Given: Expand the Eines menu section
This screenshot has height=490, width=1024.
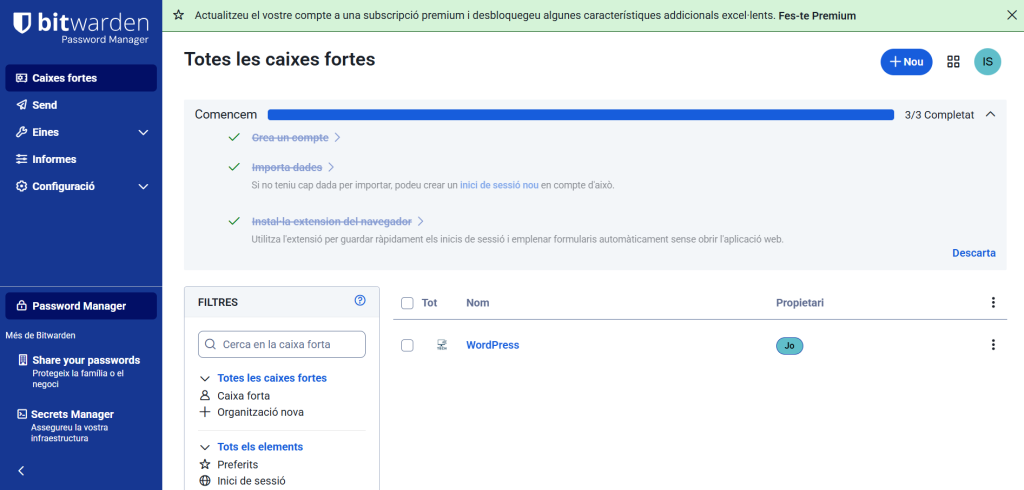Looking at the screenshot, I should point(143,132).
